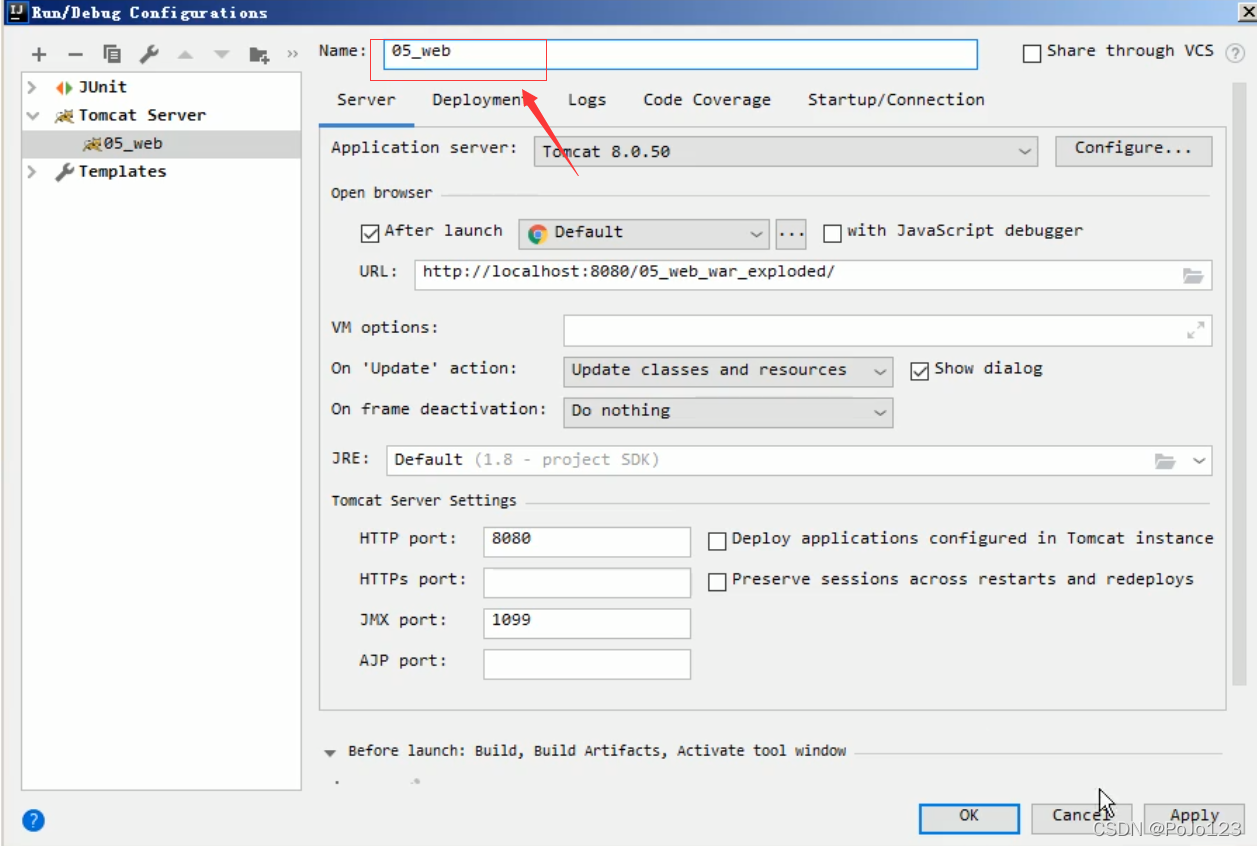
Task: Switch to the Deployment tab
Action: (x=480, y=100)
